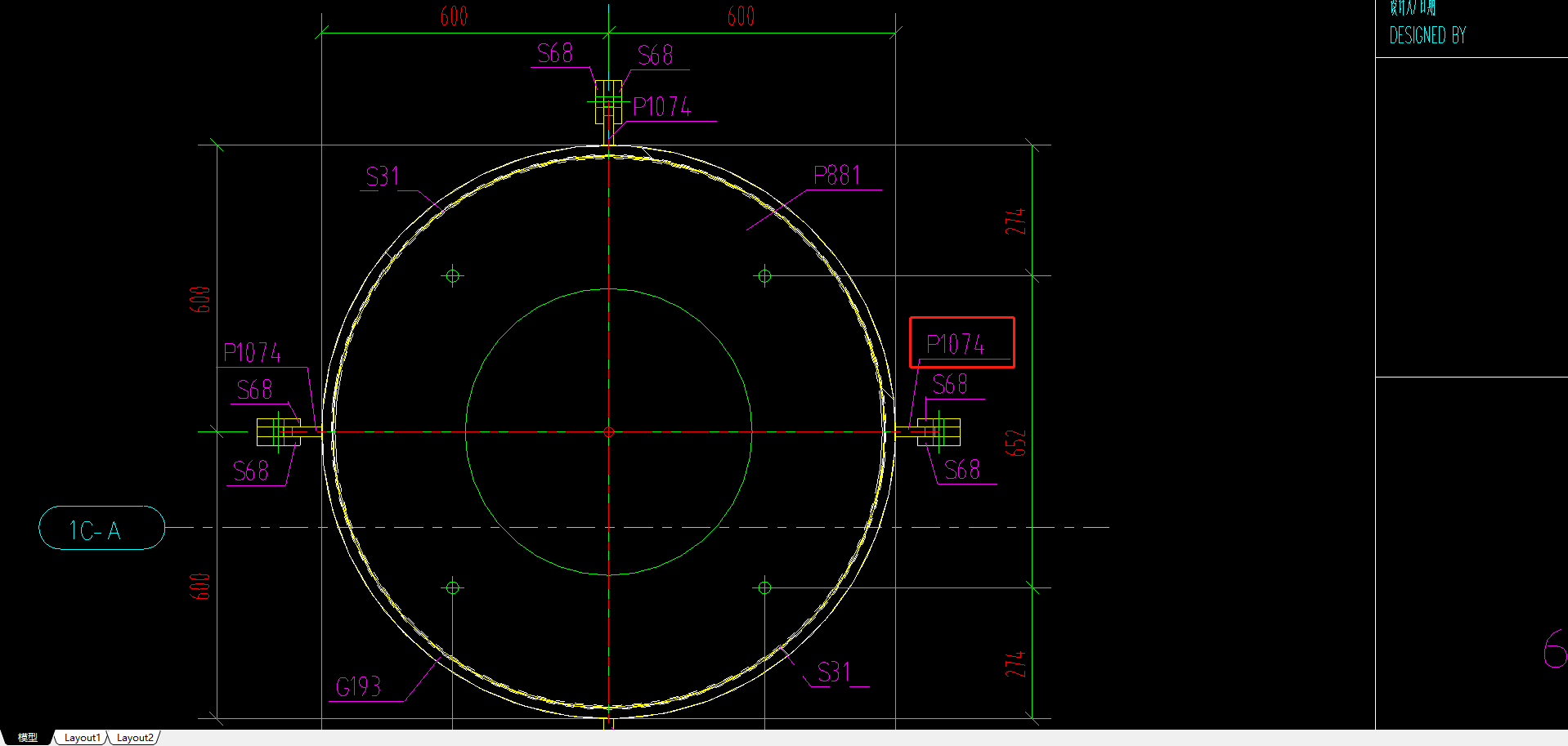Viewport: 1568px width, 746px height.
Task: Select the top-left 600 horizontal dimension text
Action: (x=454, y=16)
